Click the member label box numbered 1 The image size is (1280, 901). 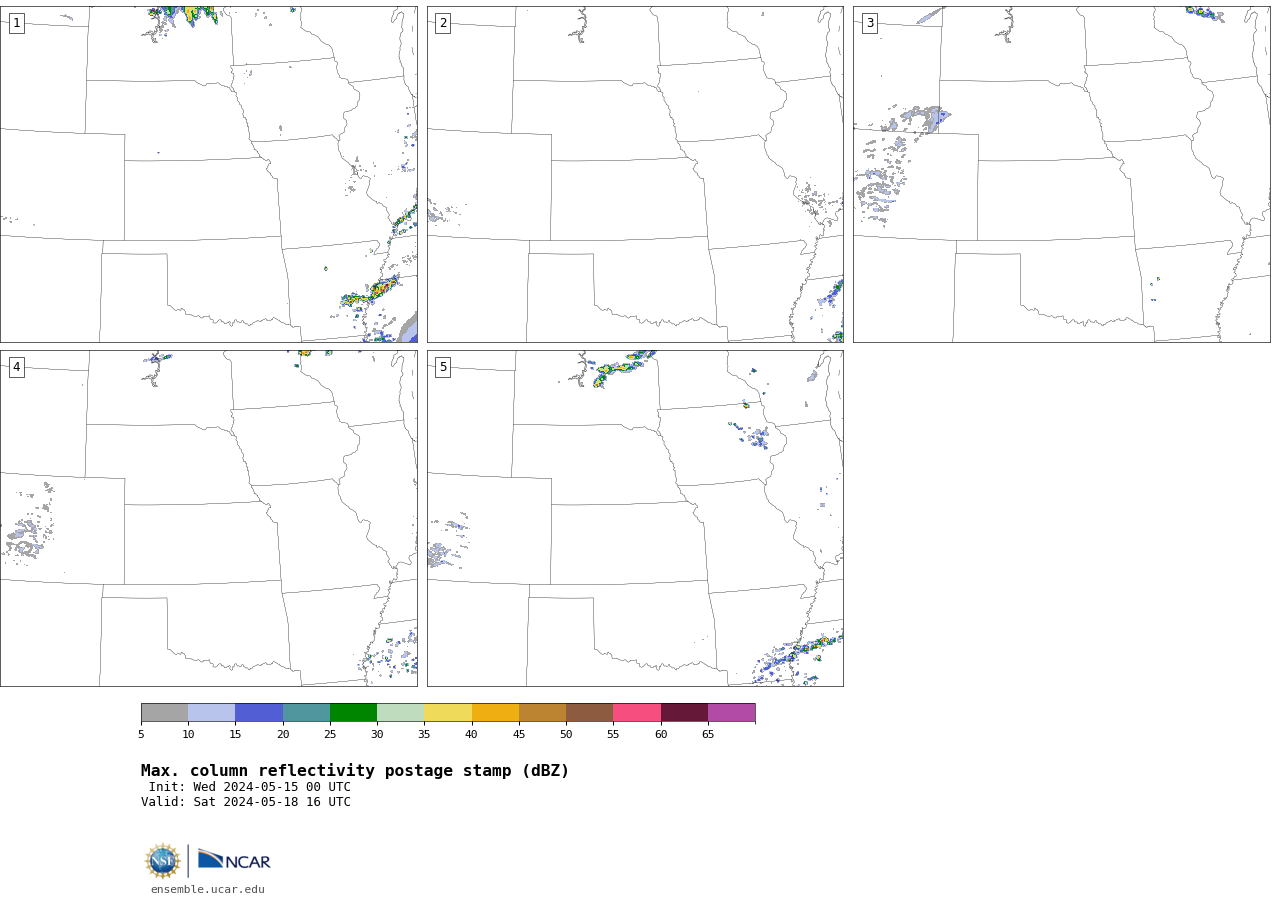pyautogui.click(x=16, y=23)
